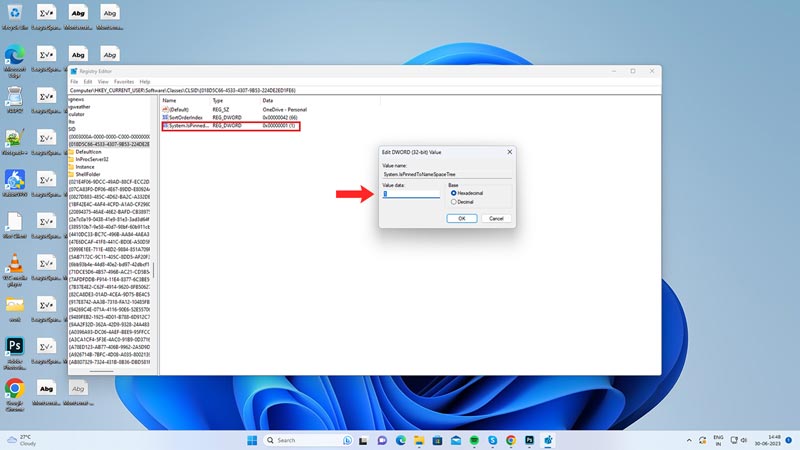Show hidden system tray icons

689,440
